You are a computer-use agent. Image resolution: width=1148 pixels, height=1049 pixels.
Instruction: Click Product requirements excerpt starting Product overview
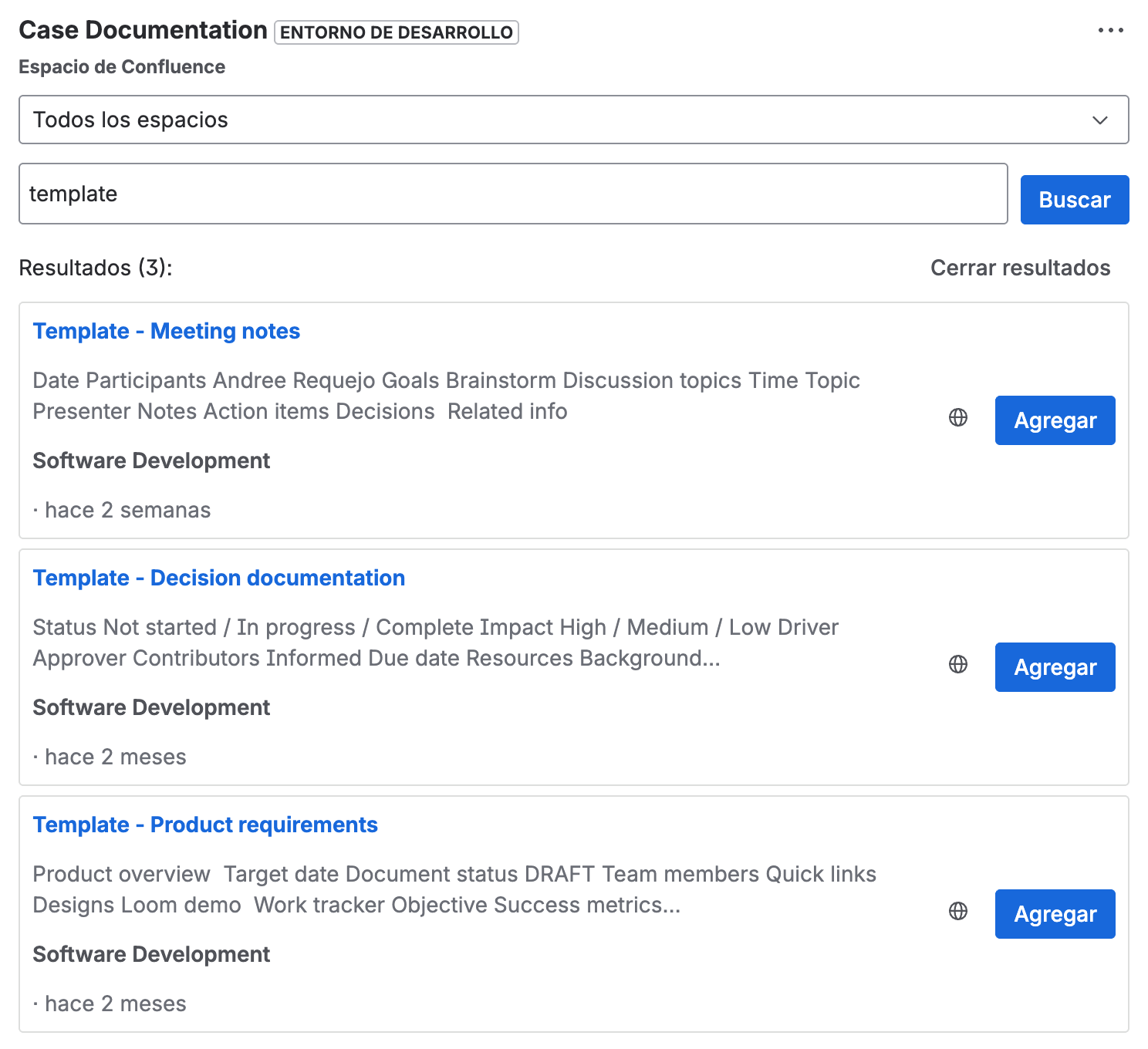[x=454, y=889]
